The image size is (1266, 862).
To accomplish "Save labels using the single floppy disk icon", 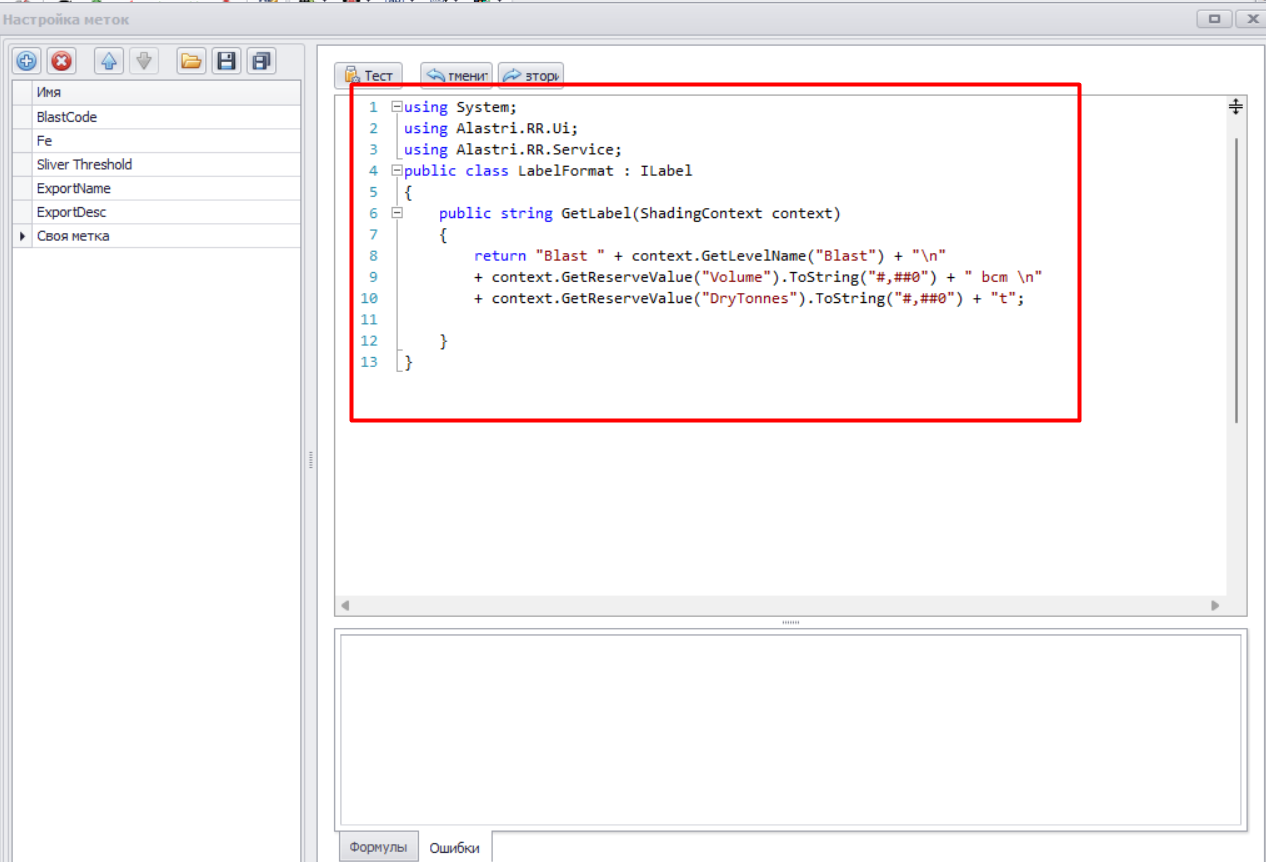I will pos(226,61).
